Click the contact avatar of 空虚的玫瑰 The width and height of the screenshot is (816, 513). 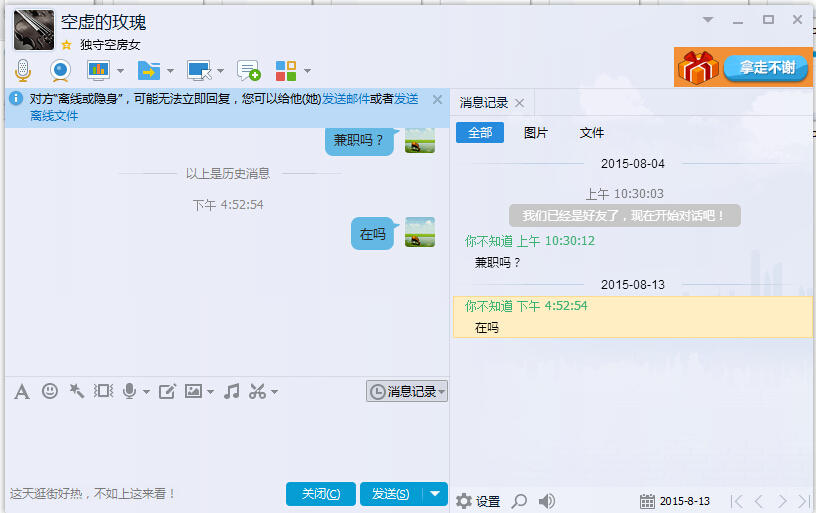pos(34,30)
